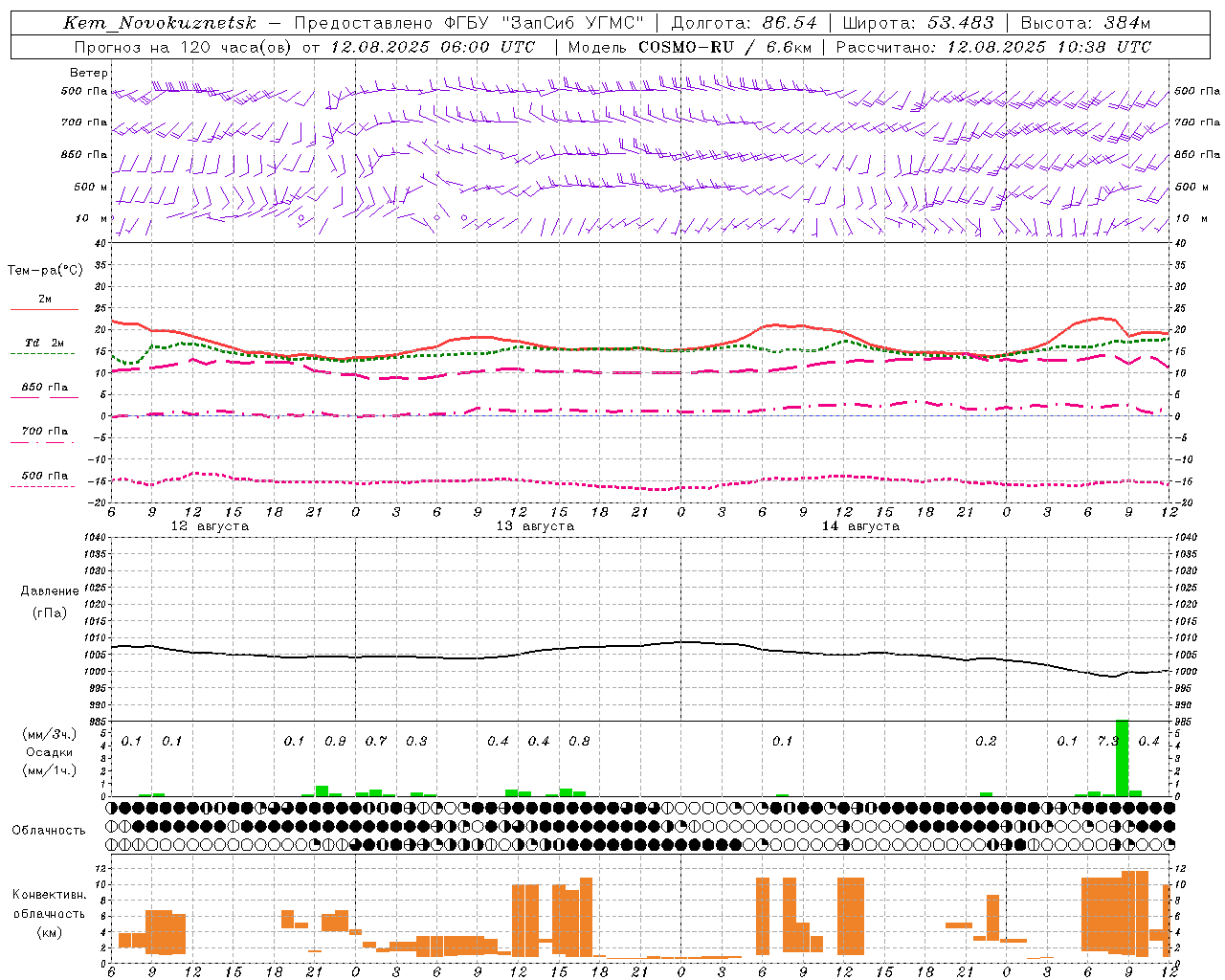Click the elevation text Высота: 384м
The height and width of the screenshot is (980, 1225).
coord(1085,23)
